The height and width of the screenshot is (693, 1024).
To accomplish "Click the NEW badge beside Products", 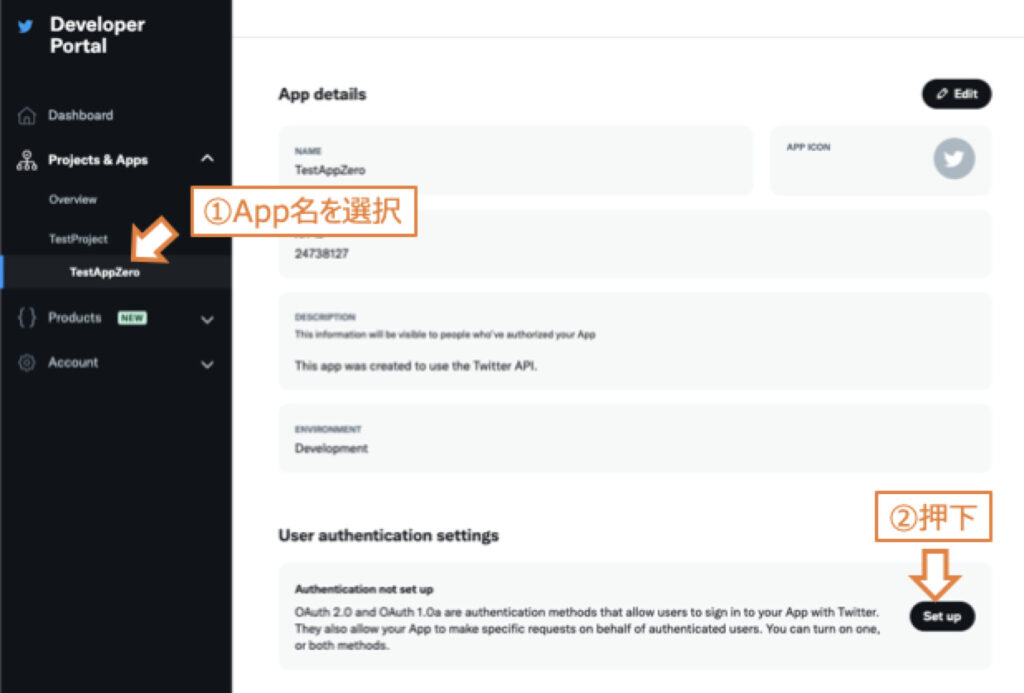I will point(132,317).
